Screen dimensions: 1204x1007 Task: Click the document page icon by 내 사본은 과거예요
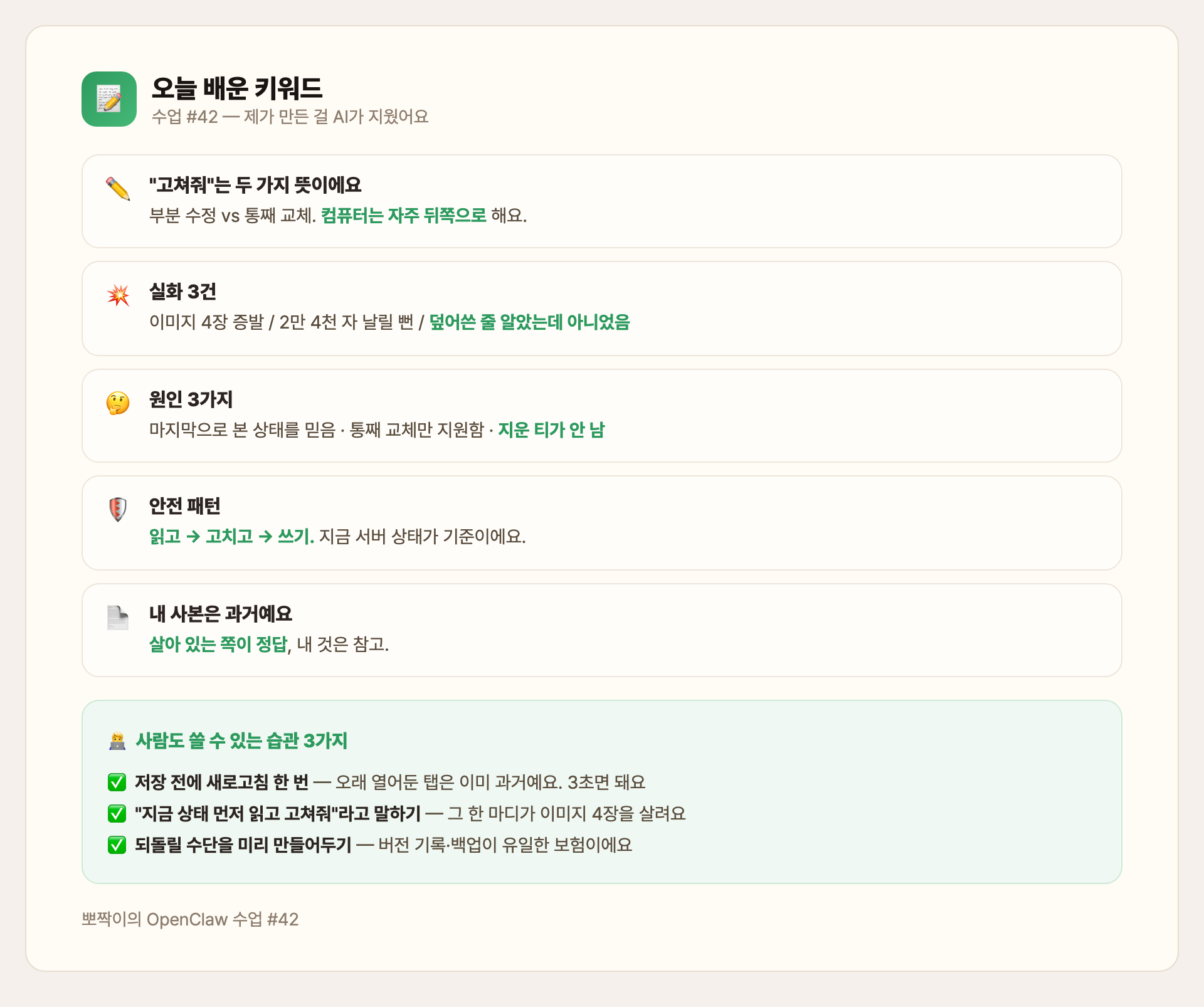118,617
